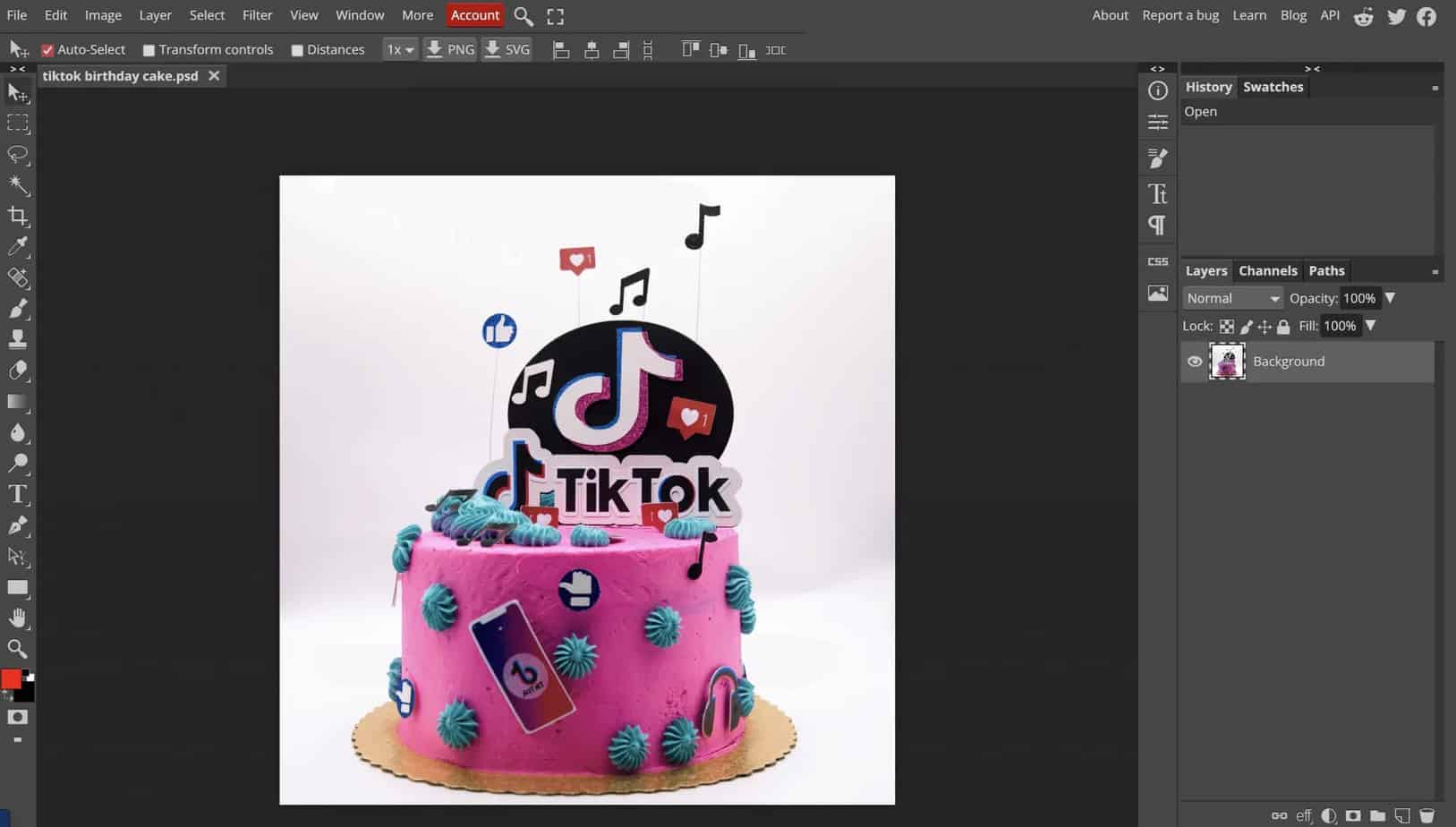Select the Rectangle shape tool

point(17,587)
